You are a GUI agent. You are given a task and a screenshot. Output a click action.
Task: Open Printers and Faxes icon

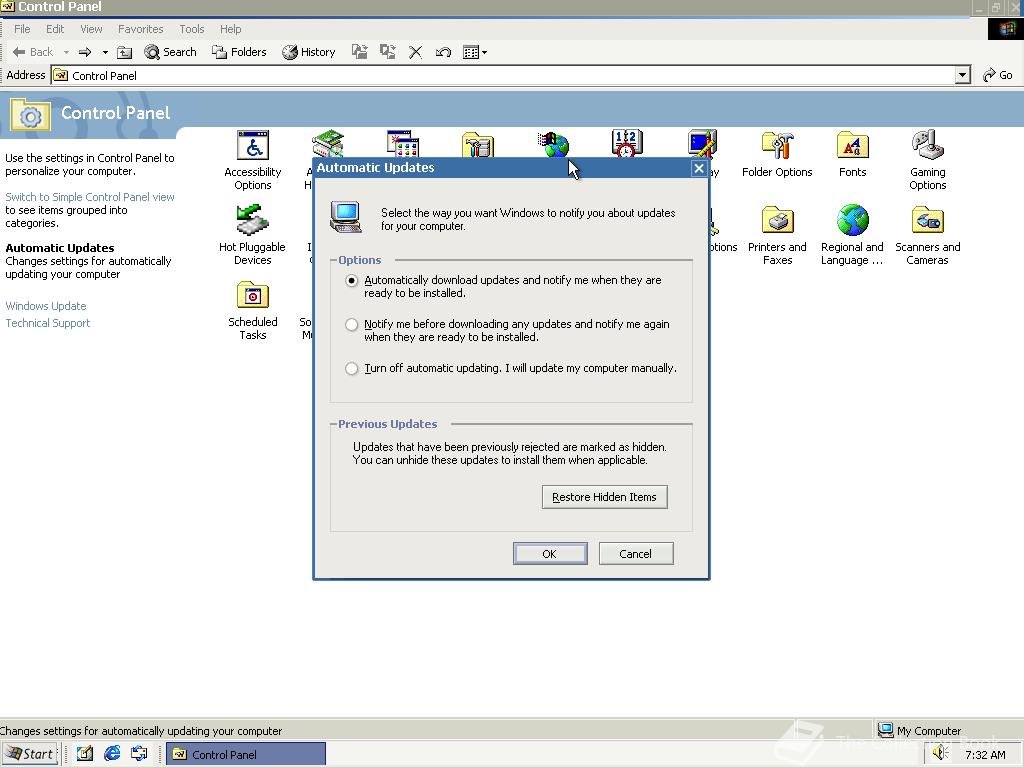click(x=777, y=235)
